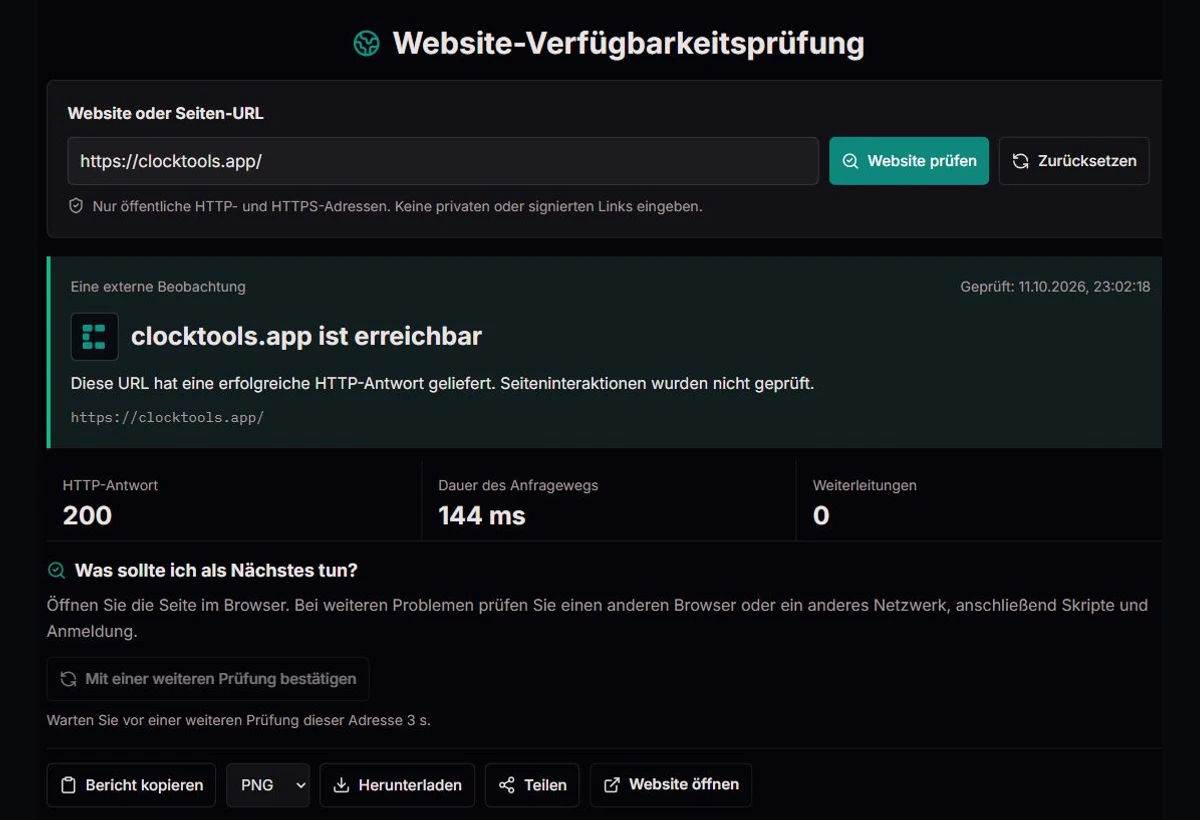Click the Weiterleitungen value 0
Viewport: 1200px width, 820px height.
(x=821, y=516)
